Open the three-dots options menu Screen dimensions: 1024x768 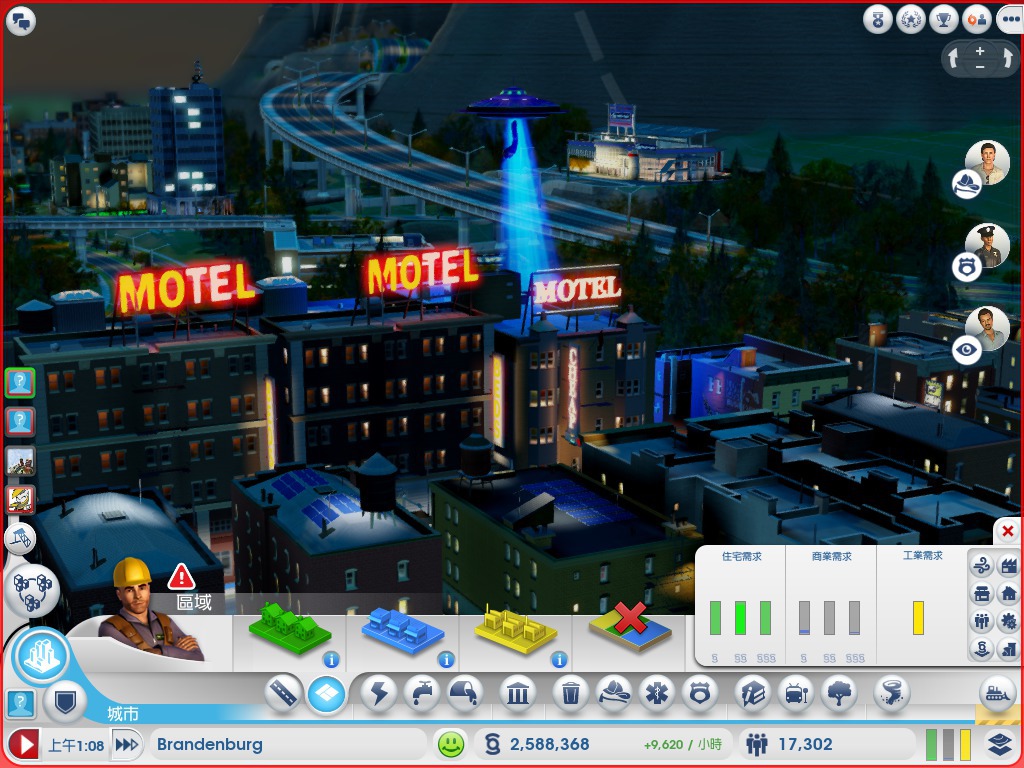click(x=1010, y=20)
